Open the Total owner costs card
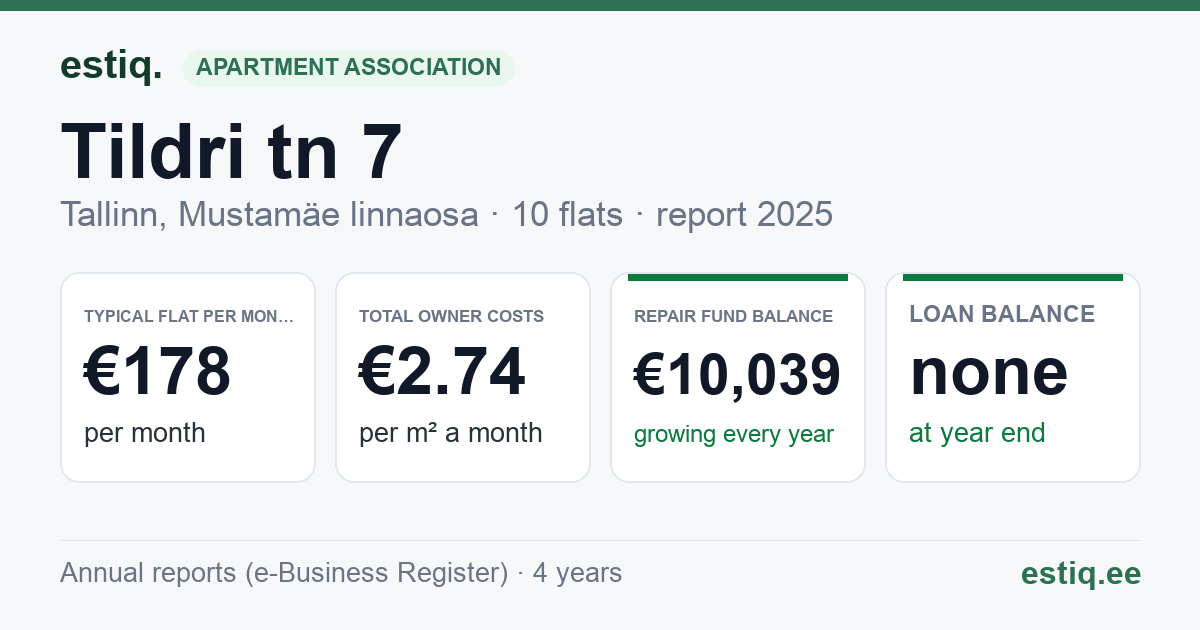Screen dimensions: 1200x630 [x=463, y=377]
